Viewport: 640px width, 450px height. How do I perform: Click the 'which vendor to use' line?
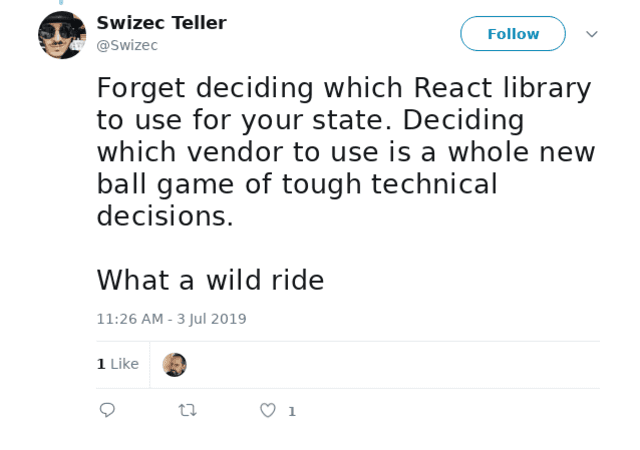click(346, 152)
